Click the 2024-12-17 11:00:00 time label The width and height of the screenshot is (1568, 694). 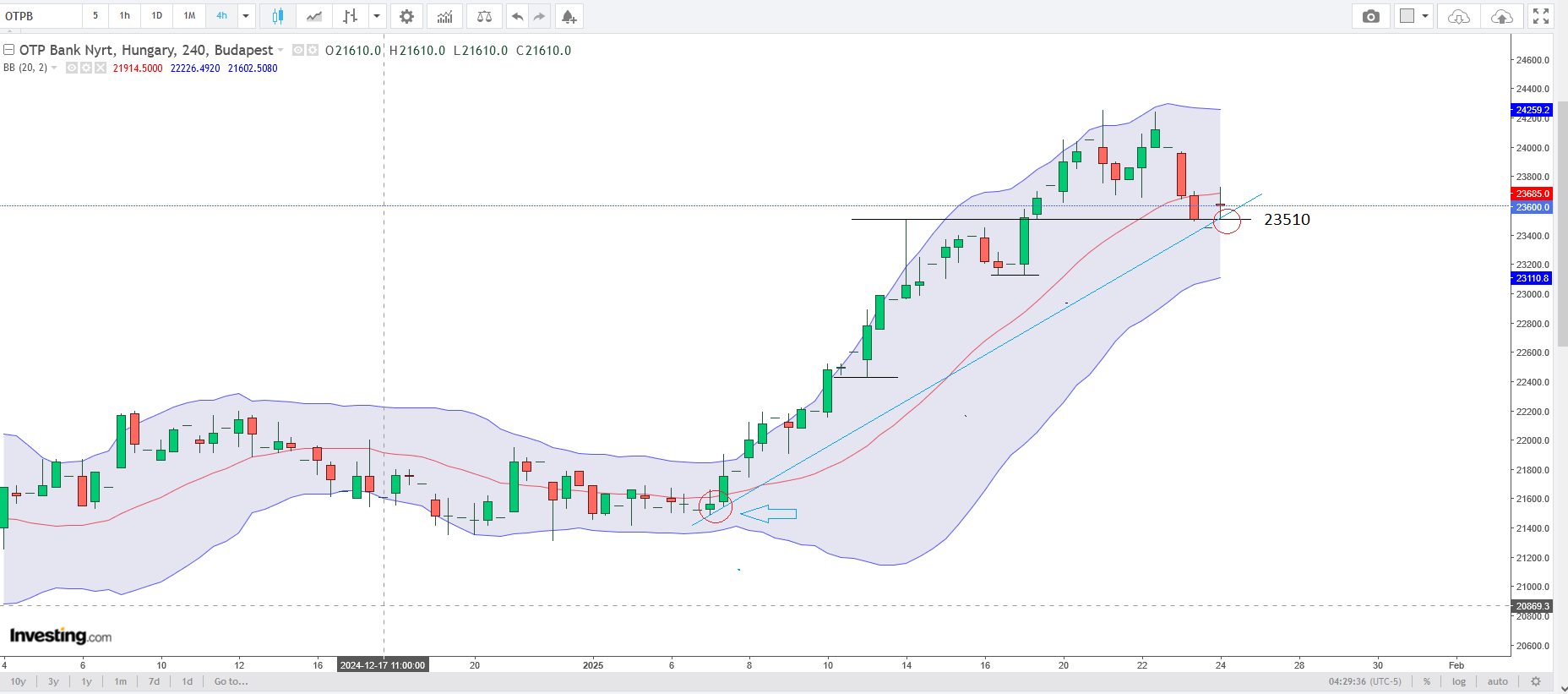(x=383, y=665)
